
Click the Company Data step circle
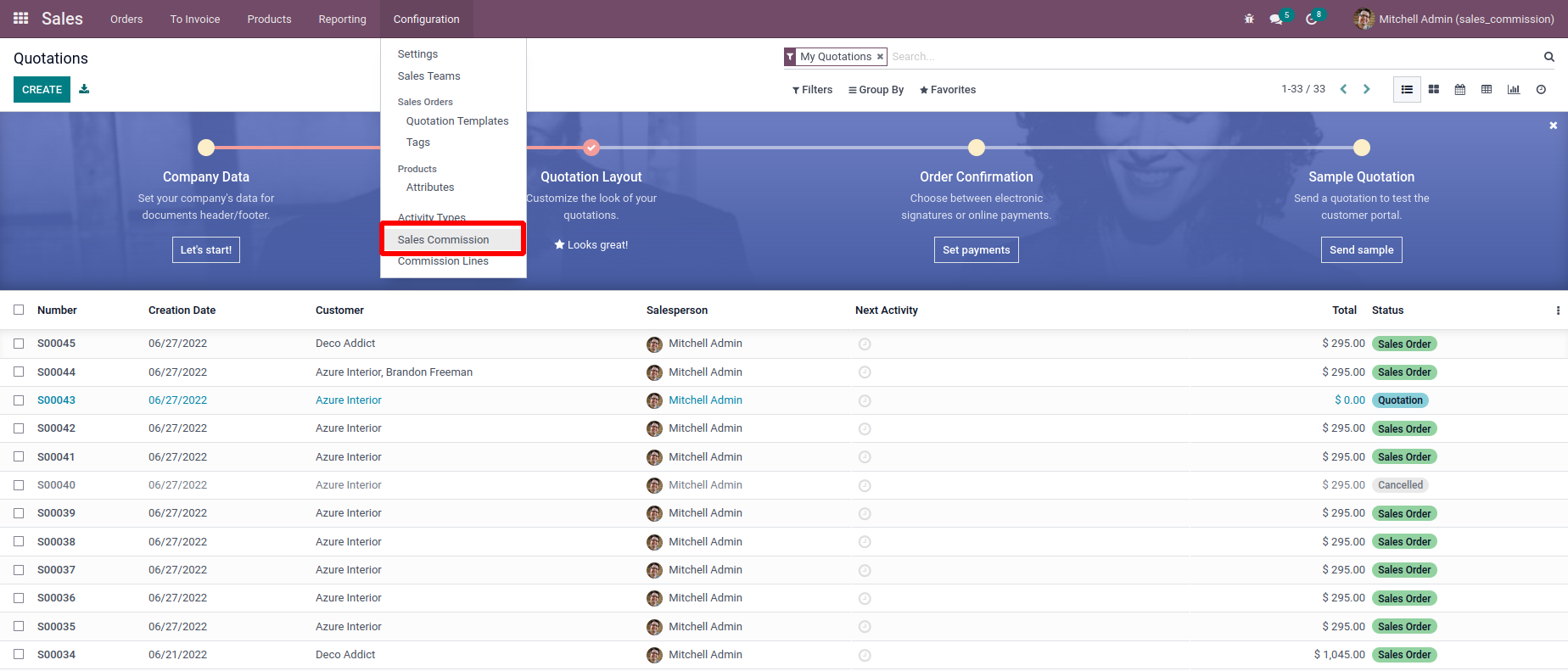tap(206, 148)
